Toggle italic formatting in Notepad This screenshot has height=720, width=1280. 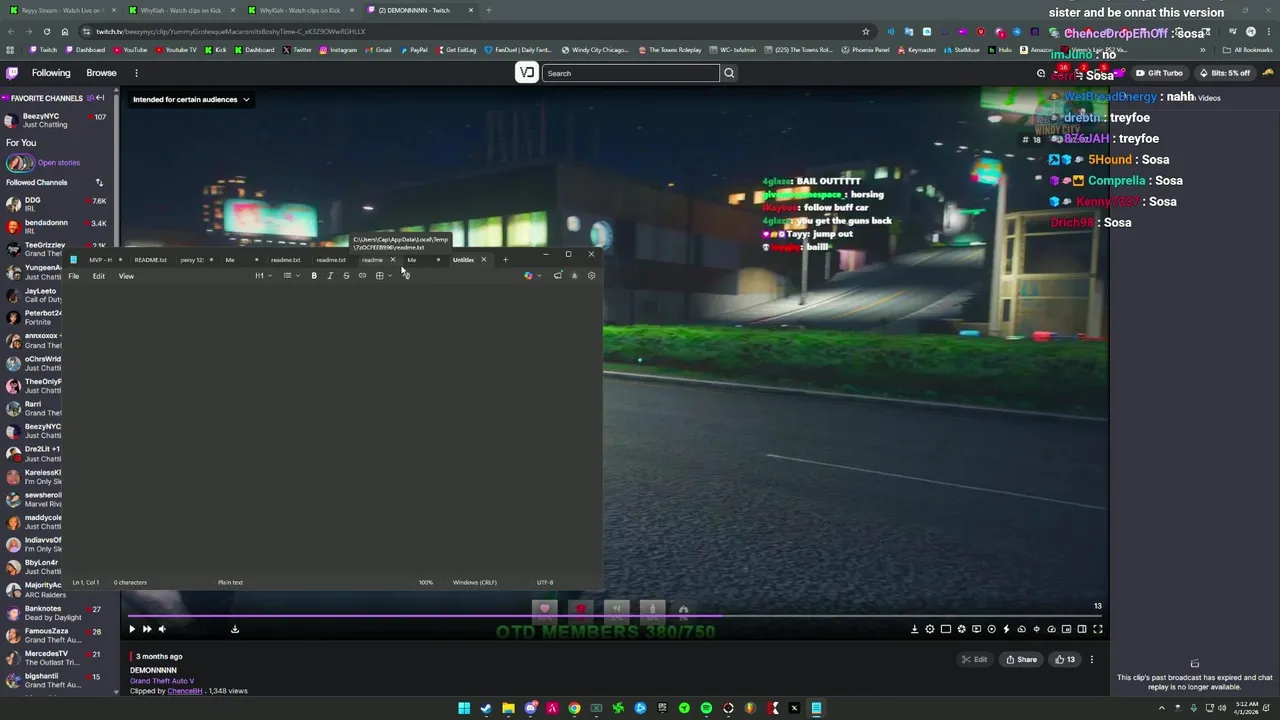point(330,276)
